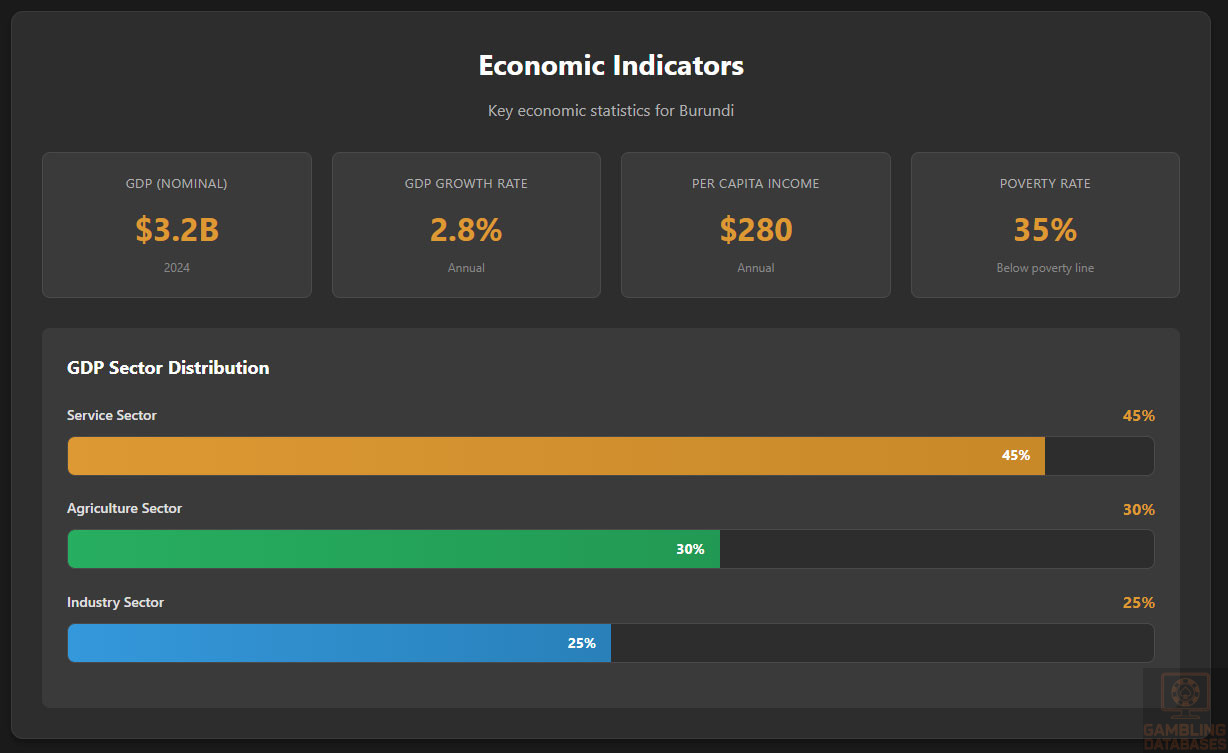Click the 25% label right of Industry Sector
Screen dimensions: 1228x753
tap(1138, 603)
